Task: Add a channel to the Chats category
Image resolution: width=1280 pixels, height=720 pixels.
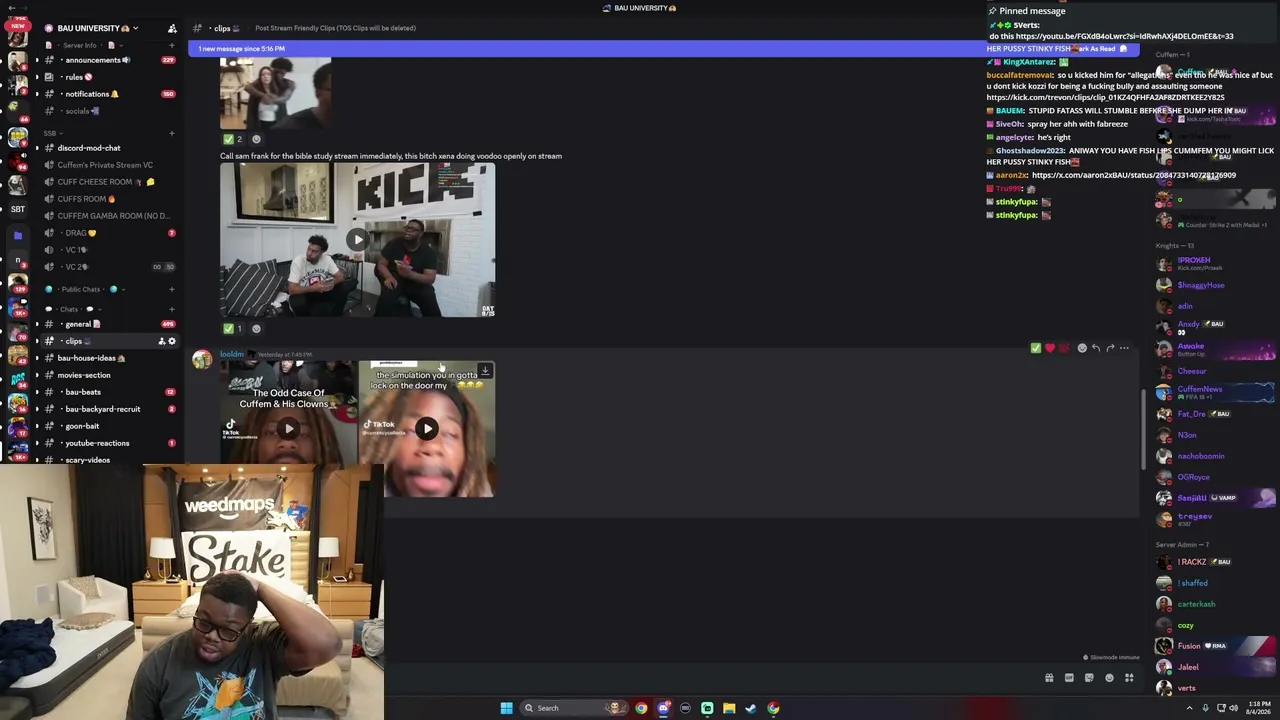Action: [x=172, y=309]
